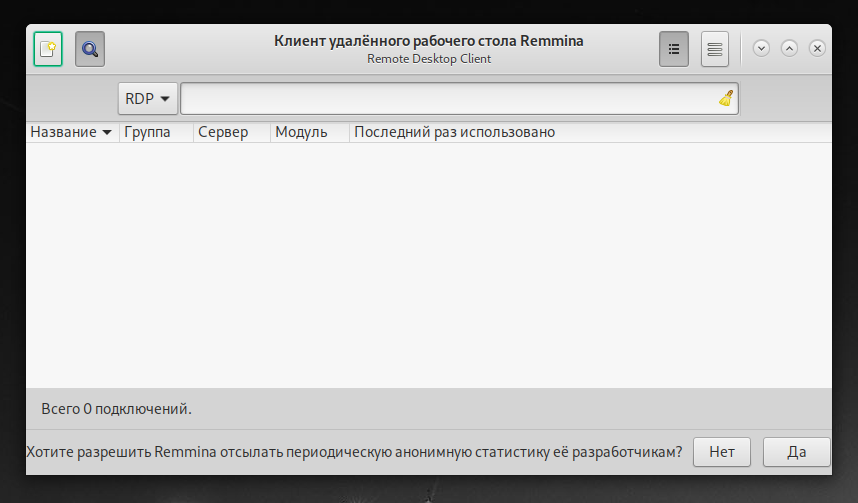Sort by Последний раз использовано column

point(590,132)
